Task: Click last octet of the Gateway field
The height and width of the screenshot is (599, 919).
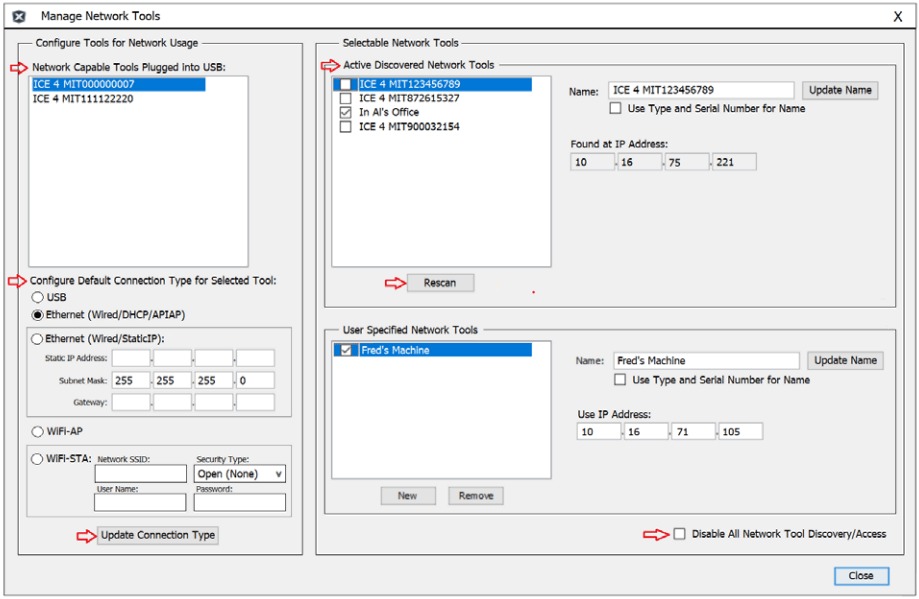Action: [x=255, y=402]
